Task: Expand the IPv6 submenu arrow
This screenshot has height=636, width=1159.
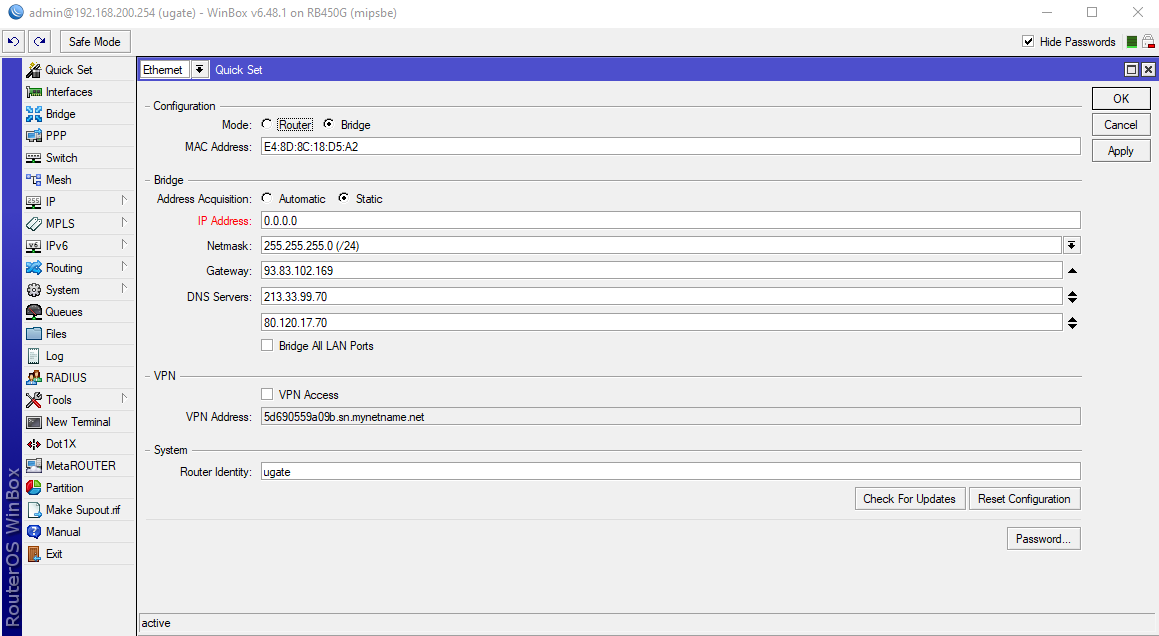Action: (124, 245)
